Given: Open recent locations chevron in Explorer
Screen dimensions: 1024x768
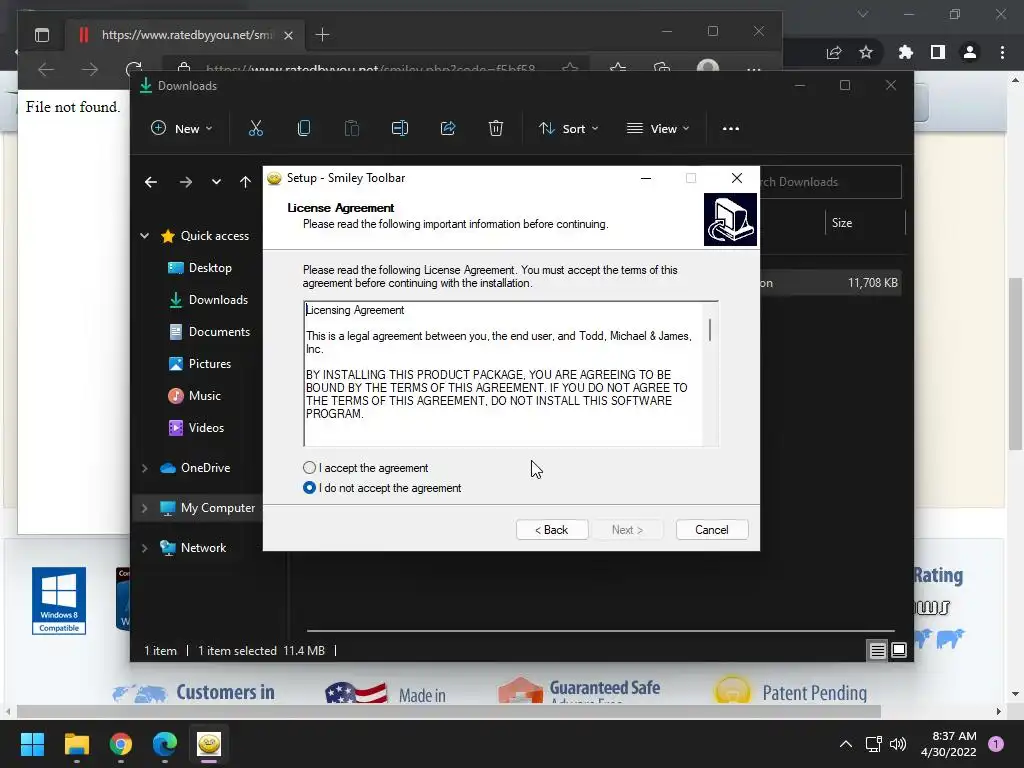Looking at the screenshot, I should coord(216,182).
